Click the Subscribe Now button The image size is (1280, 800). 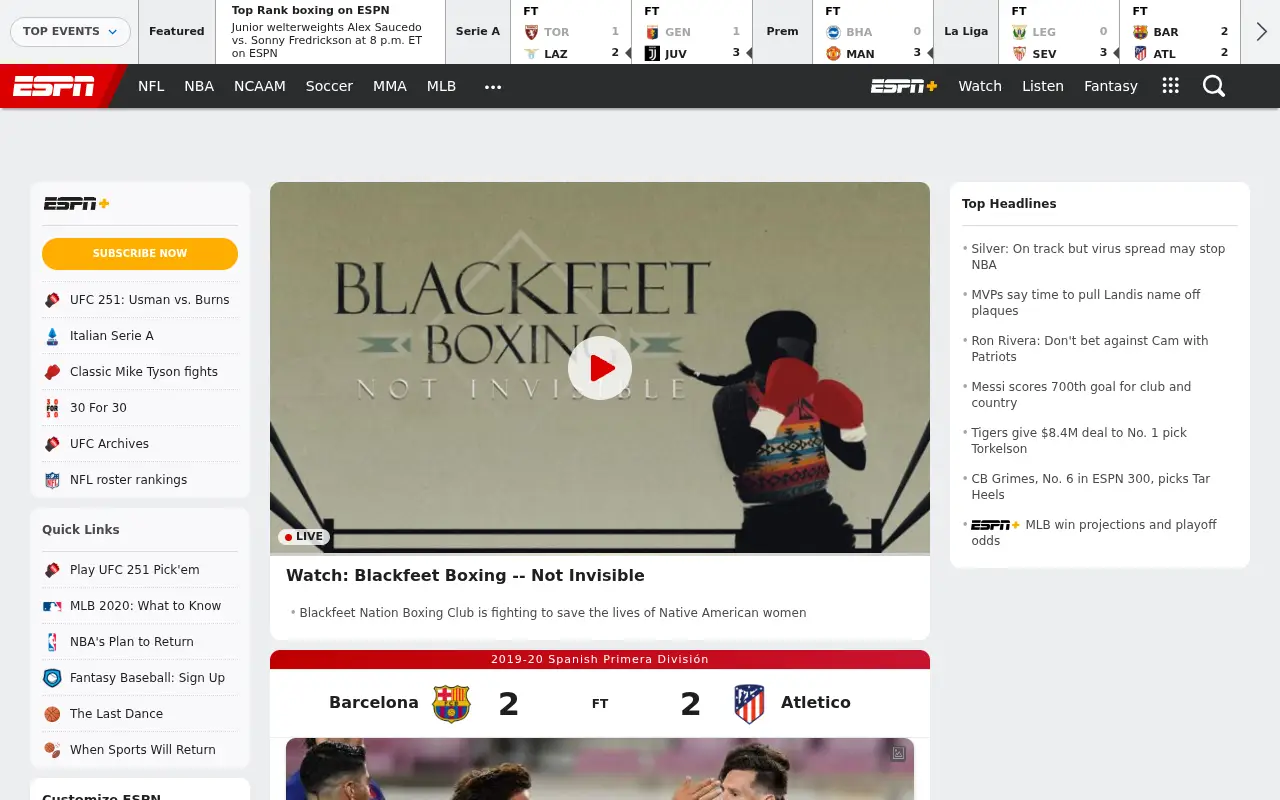pyautogui.click(x=140, y=254)
